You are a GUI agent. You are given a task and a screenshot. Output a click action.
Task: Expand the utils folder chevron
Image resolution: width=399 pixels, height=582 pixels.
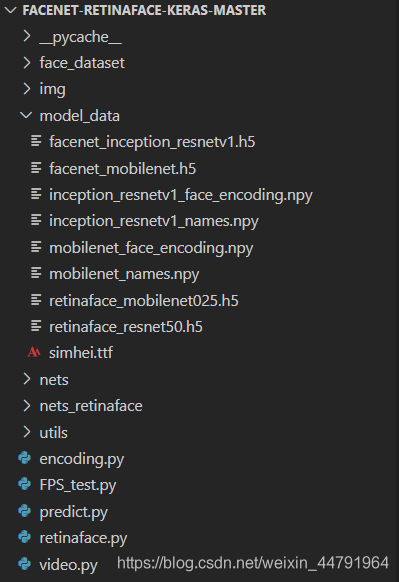point(27,432)
